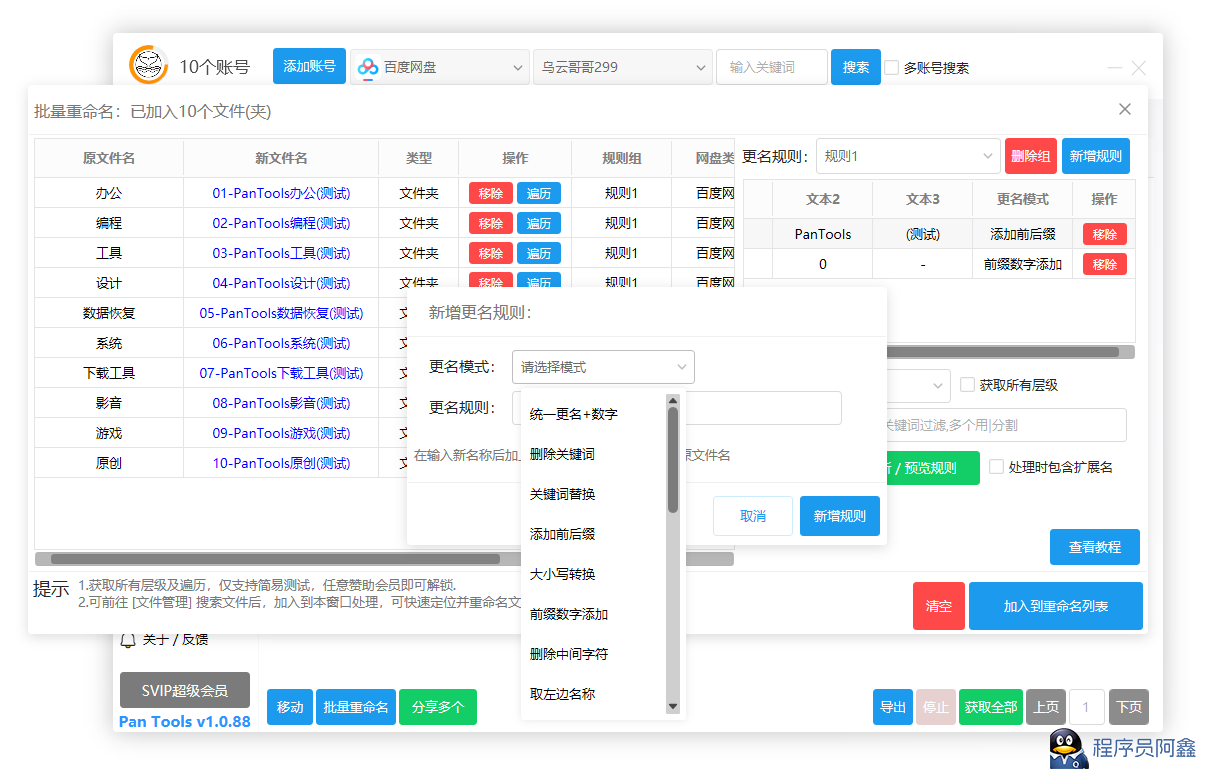Click the Pan Tools app logo icon
1210x779 pixels.
point(148,66)
